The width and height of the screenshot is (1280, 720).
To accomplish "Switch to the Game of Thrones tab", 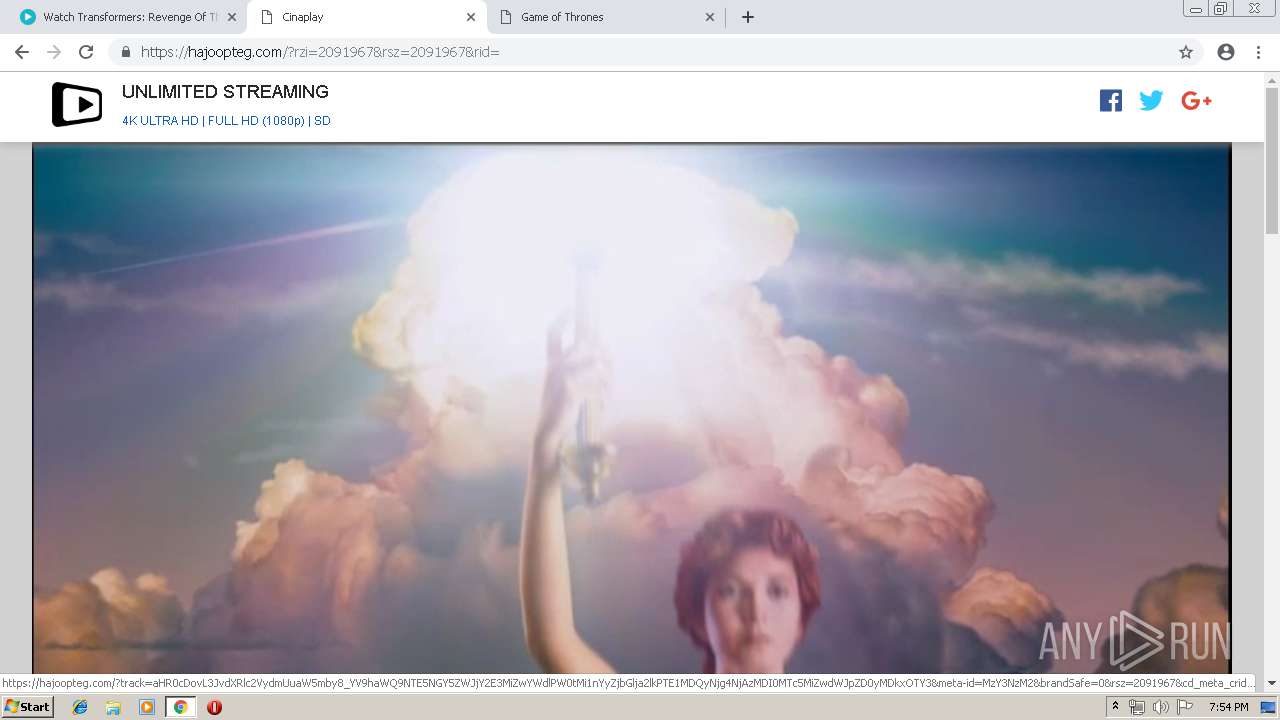I will 608,17.
